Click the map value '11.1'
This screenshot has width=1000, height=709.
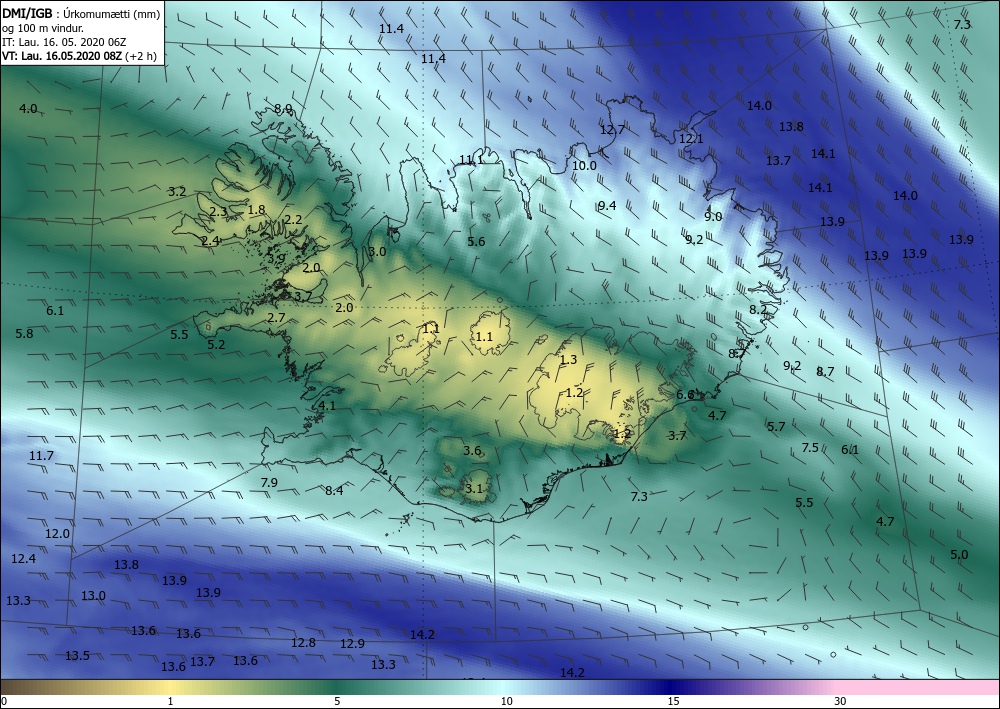[x=471, y=160]
